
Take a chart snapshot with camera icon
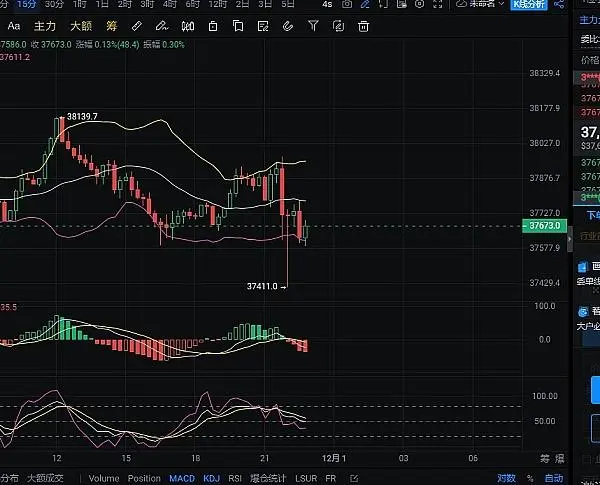347,4
